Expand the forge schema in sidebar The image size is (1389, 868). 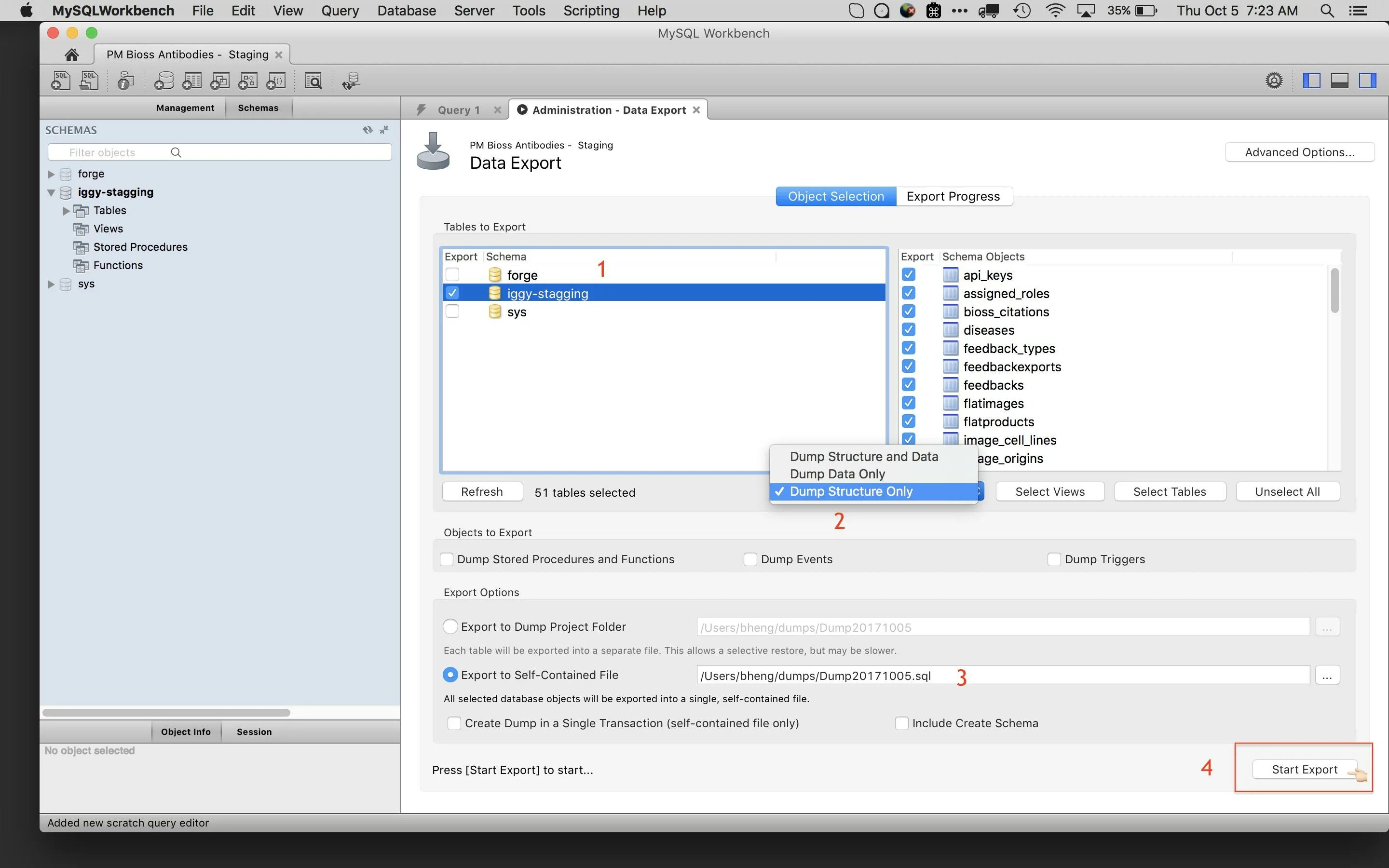(51, 174)
